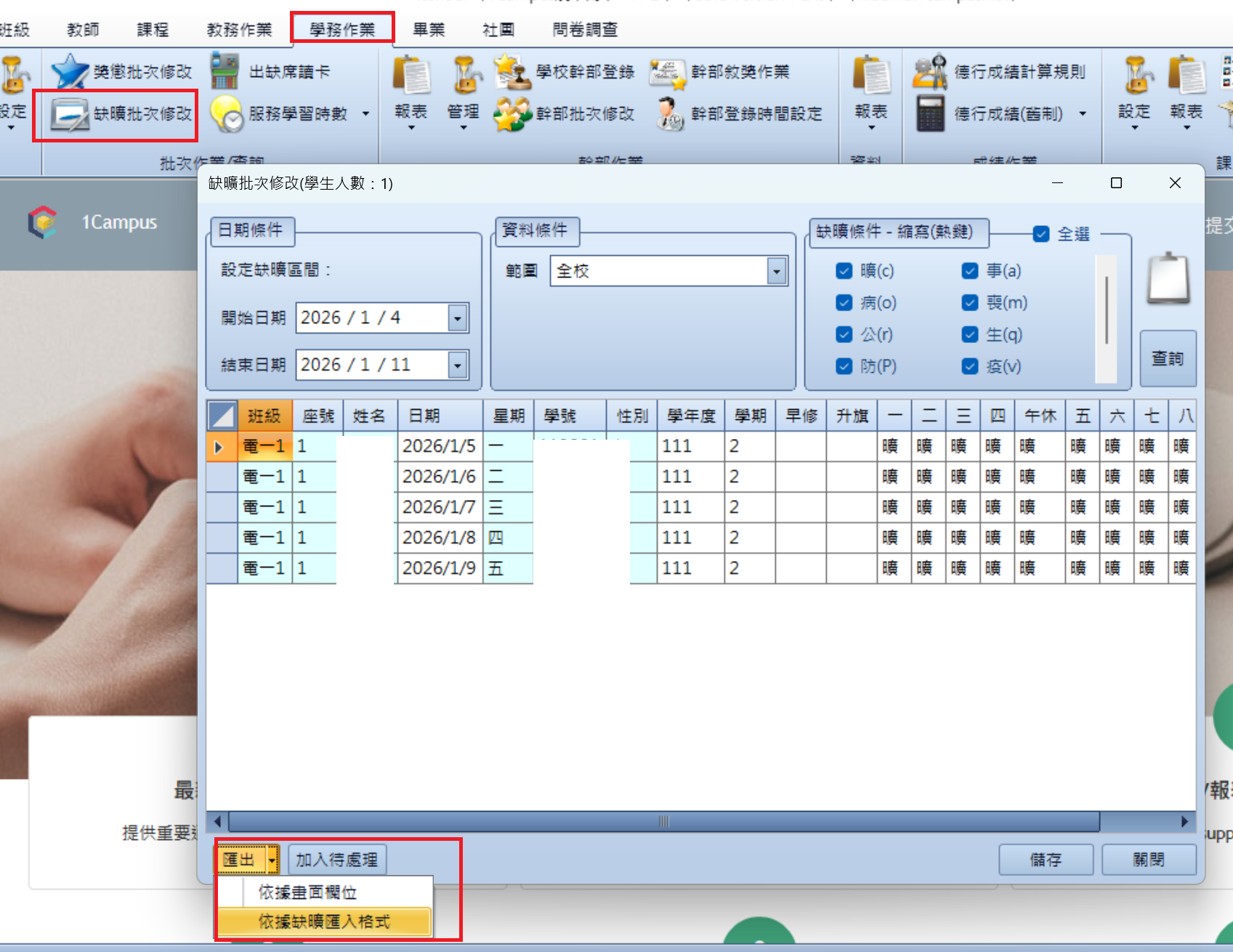Click clipboard icon above 查詢 button

[1168, 278]
